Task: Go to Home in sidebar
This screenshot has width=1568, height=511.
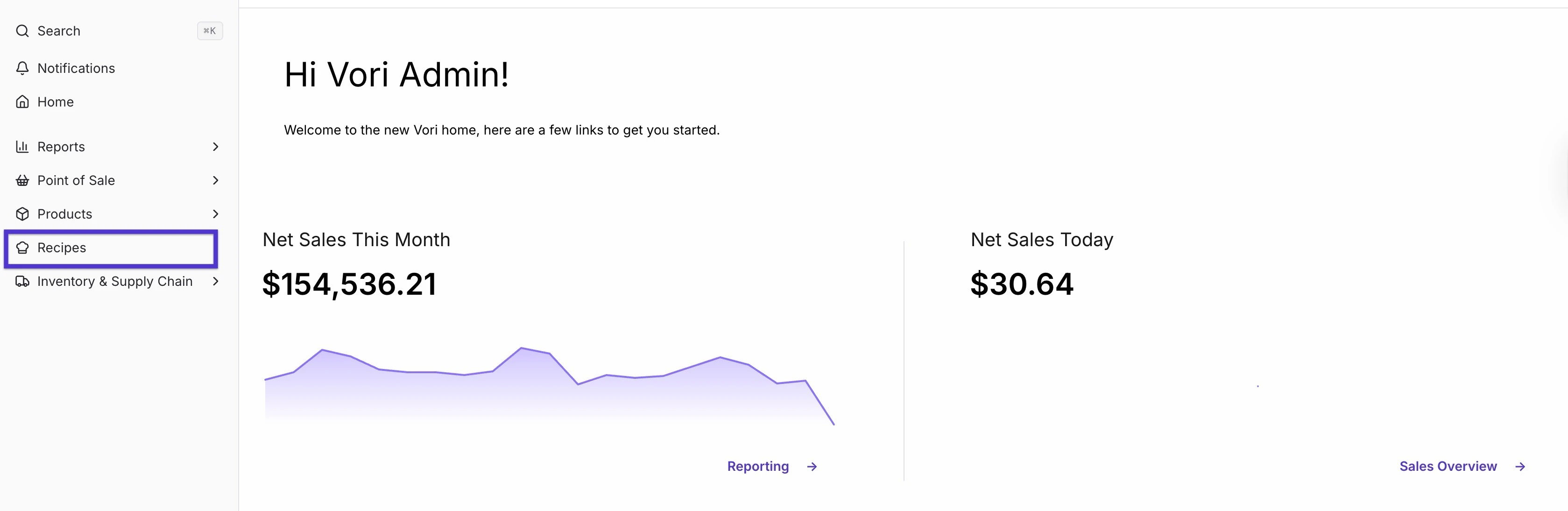Action: coord(56,102)
